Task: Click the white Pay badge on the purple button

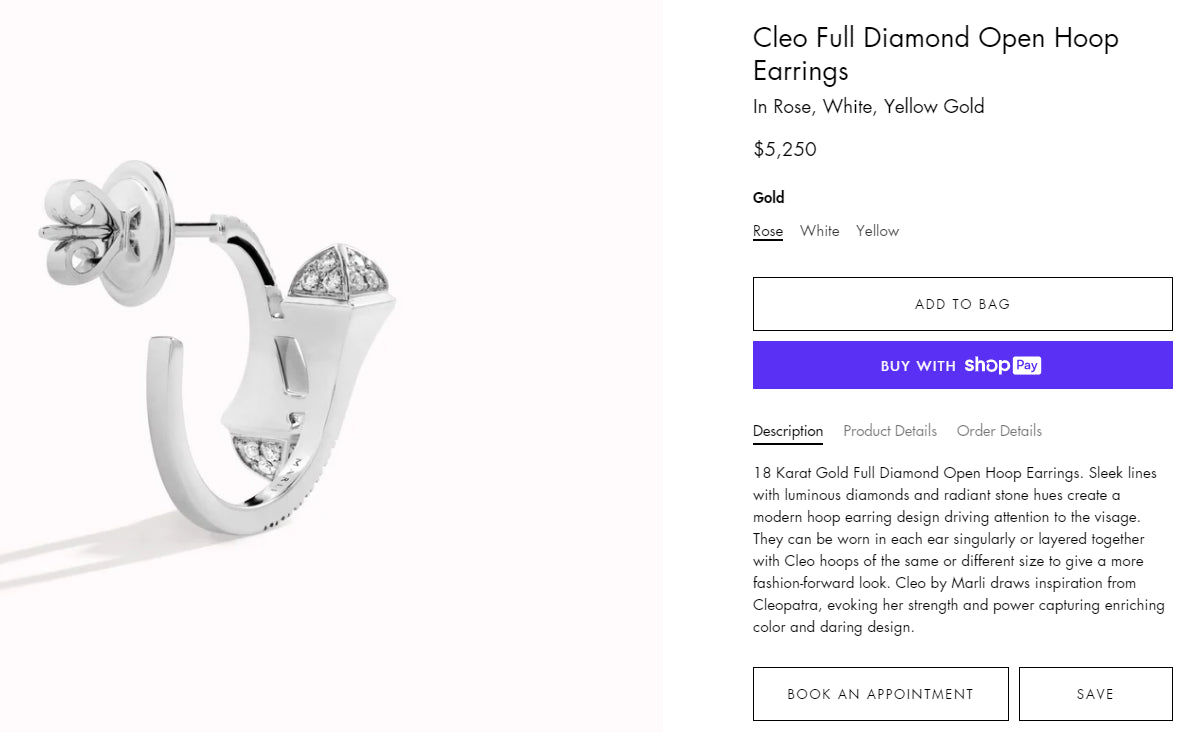Action: pos(1026,365)
